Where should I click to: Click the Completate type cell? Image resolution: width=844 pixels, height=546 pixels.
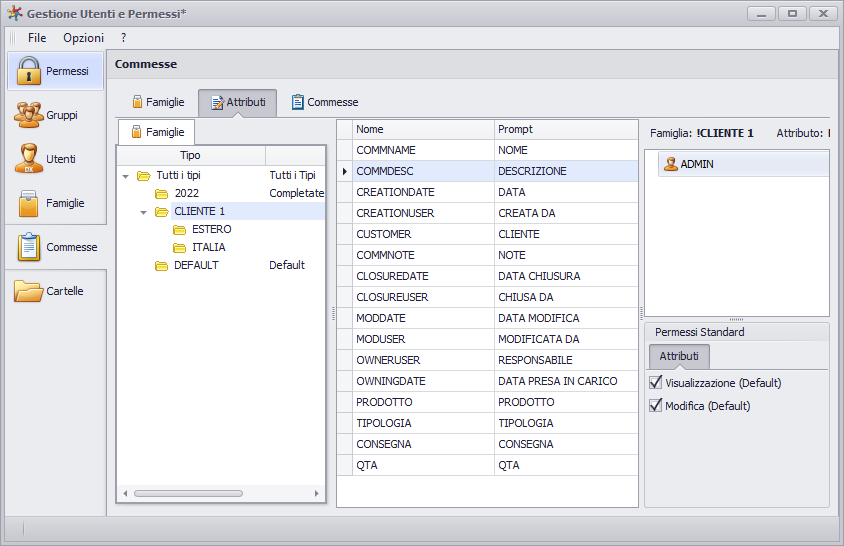pos(296,193)
